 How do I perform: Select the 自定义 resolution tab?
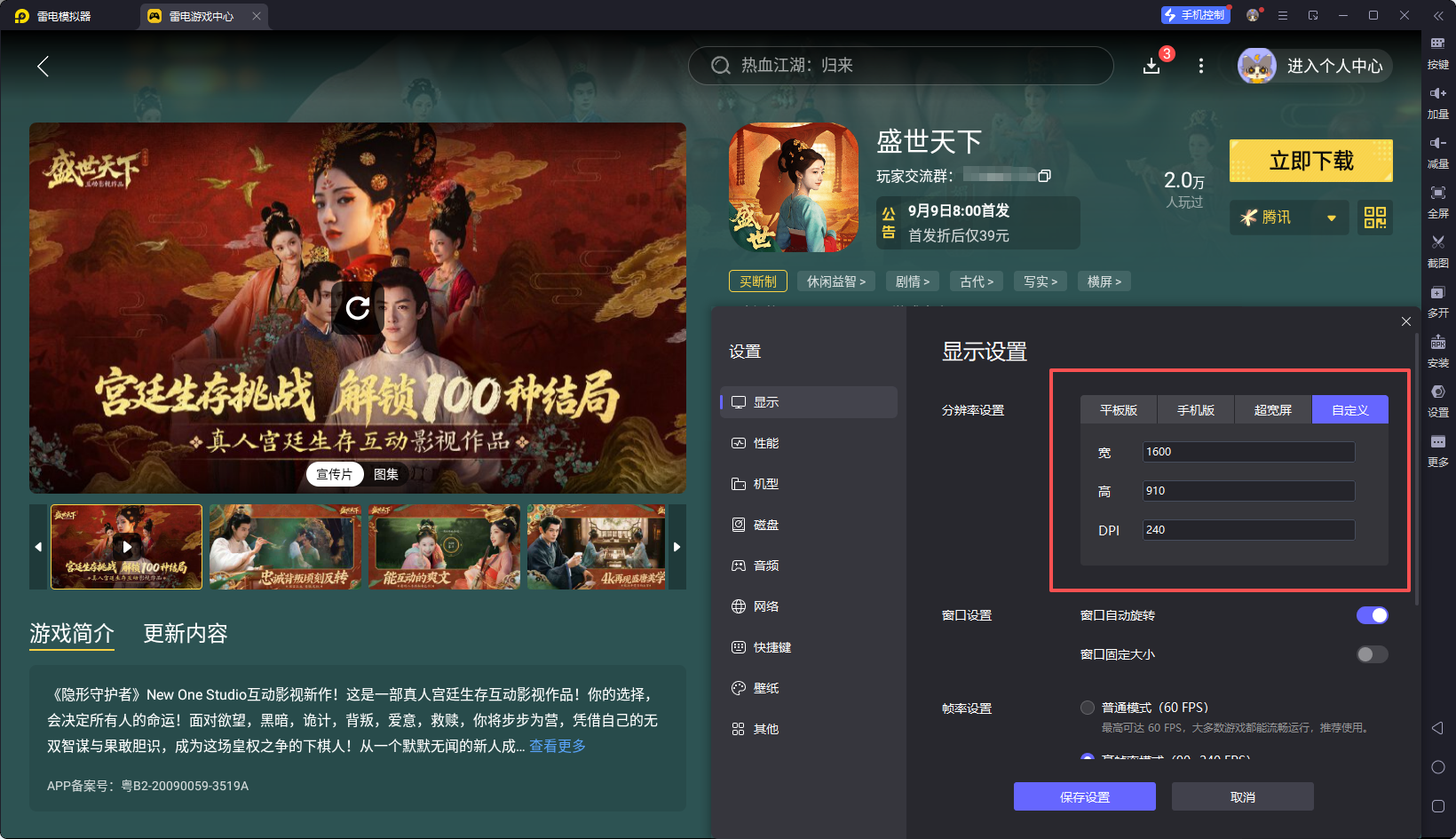(1350, 410)
